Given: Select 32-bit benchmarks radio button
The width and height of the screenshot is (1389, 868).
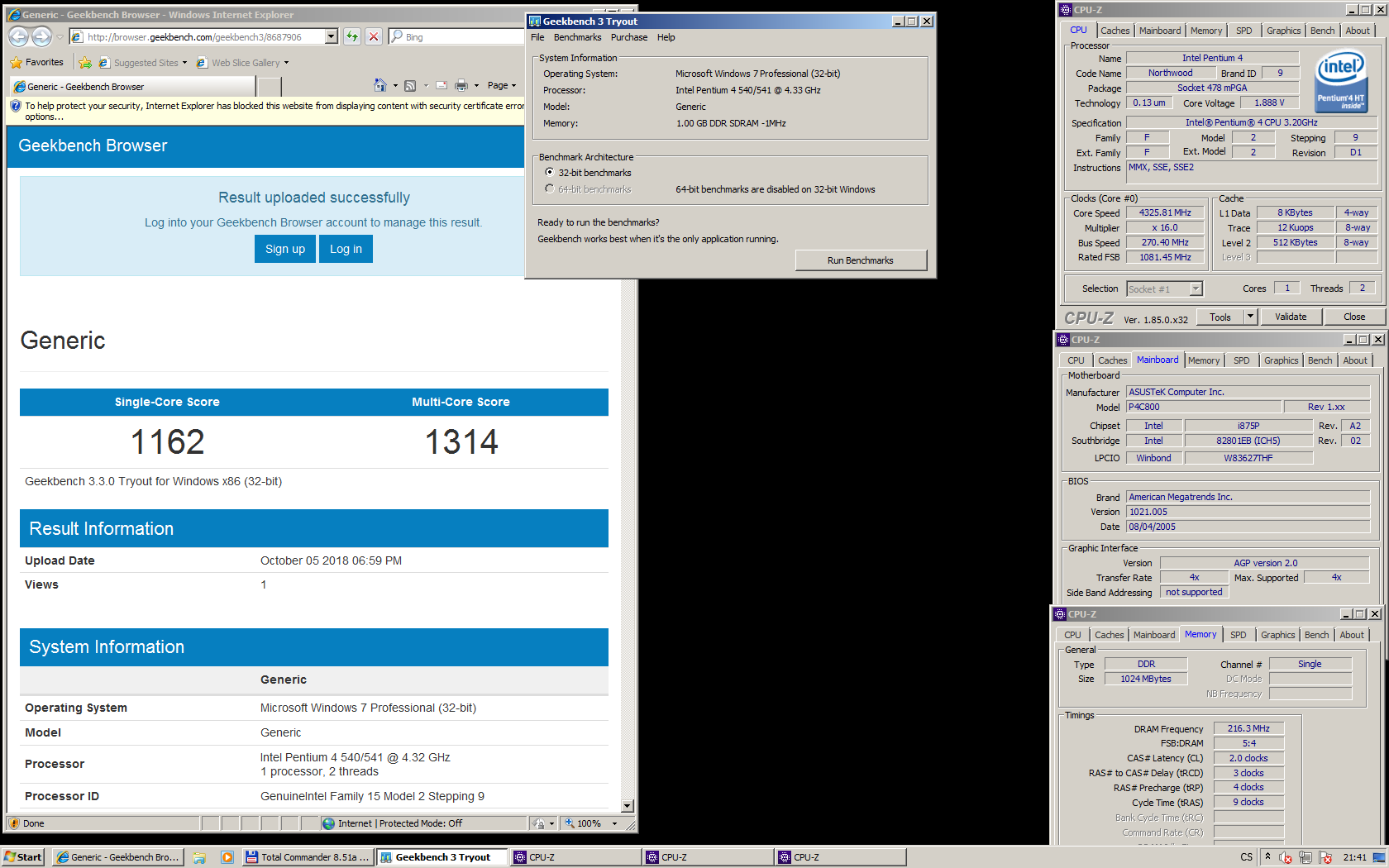Looking at the screenshot, I should [550, 172].
